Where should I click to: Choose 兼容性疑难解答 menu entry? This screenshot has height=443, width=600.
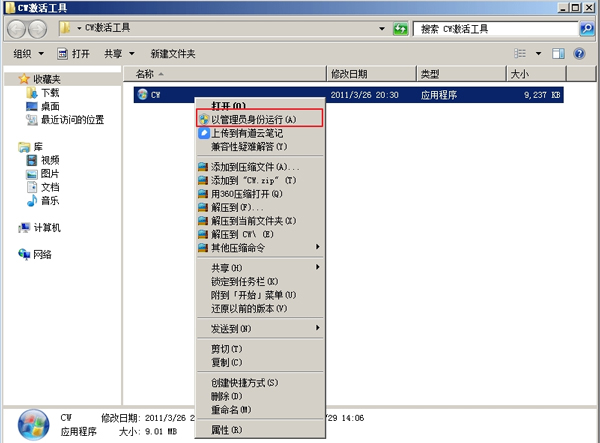(260, 147)
